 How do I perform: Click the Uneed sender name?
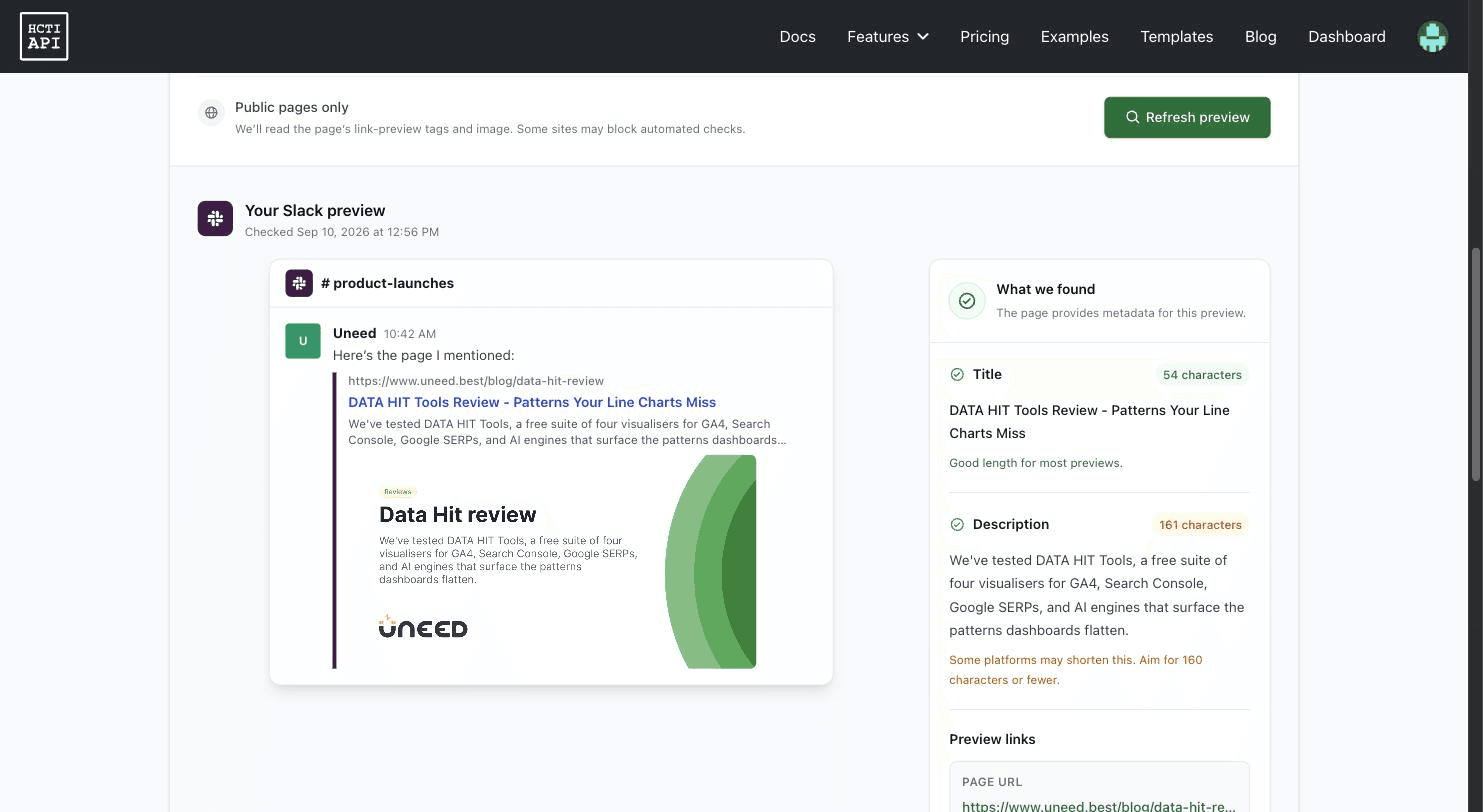pyautogui.click(x=354, y=333)
